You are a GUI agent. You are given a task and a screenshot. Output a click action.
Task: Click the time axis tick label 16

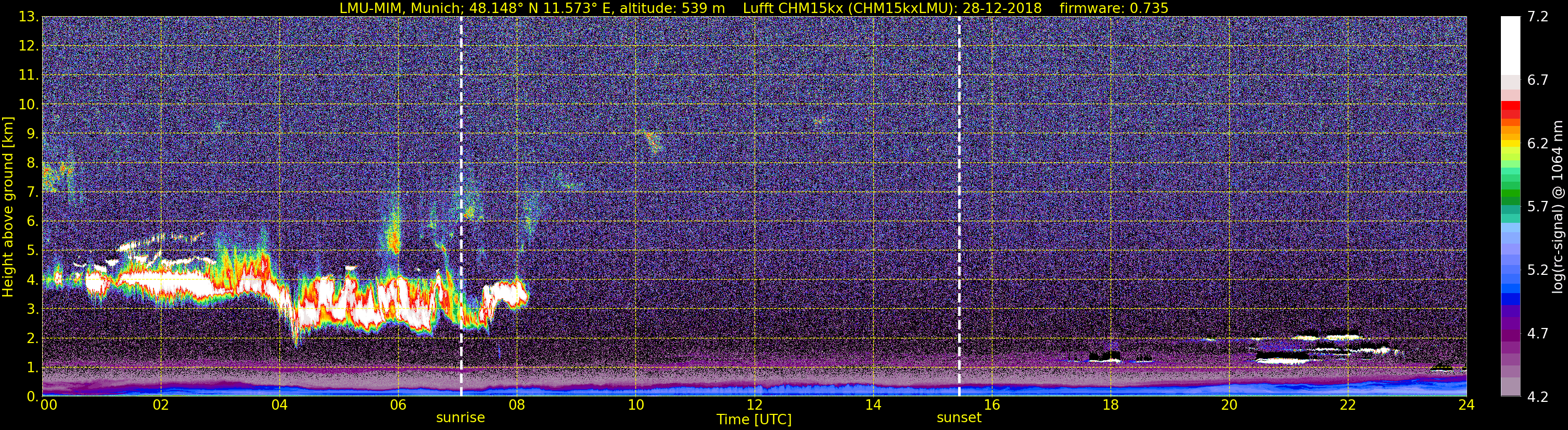pyautogui.click(x=991, y=405)
